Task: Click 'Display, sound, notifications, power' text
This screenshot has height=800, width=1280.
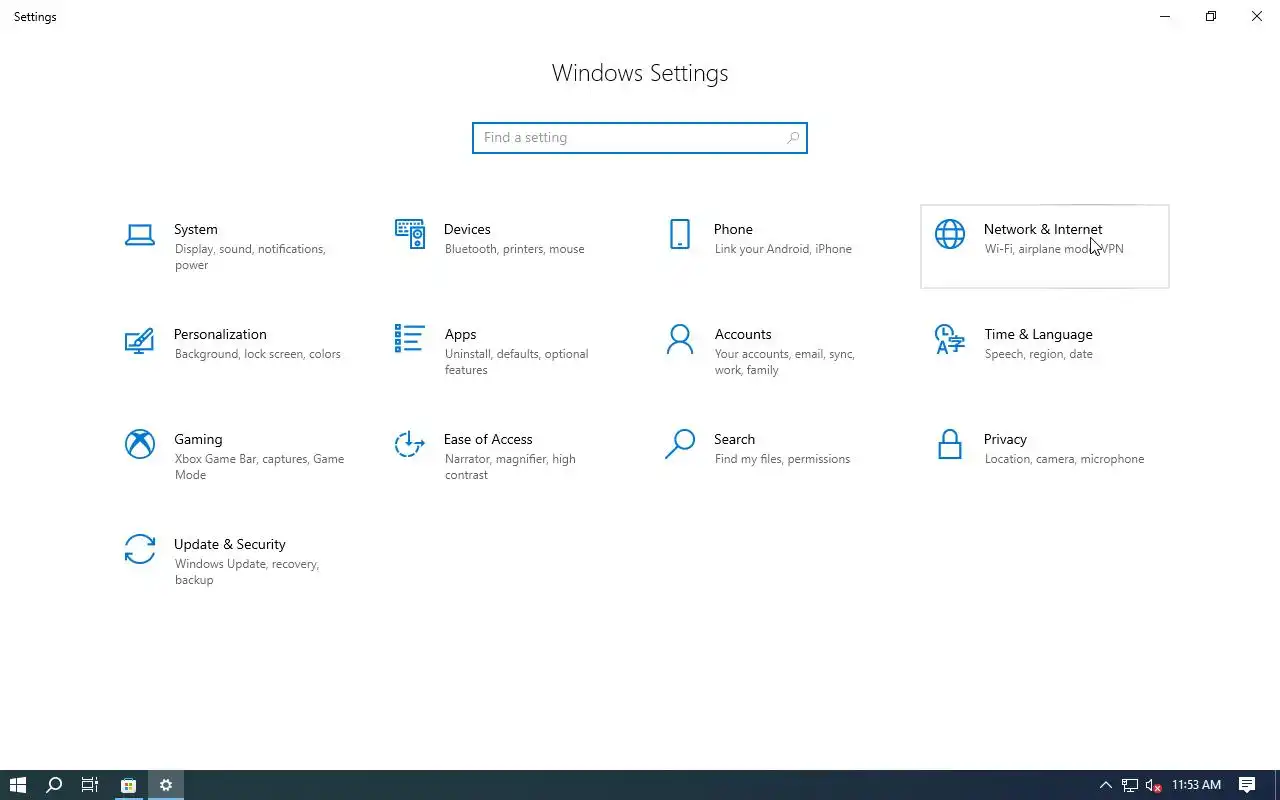Action: [250, 257]
